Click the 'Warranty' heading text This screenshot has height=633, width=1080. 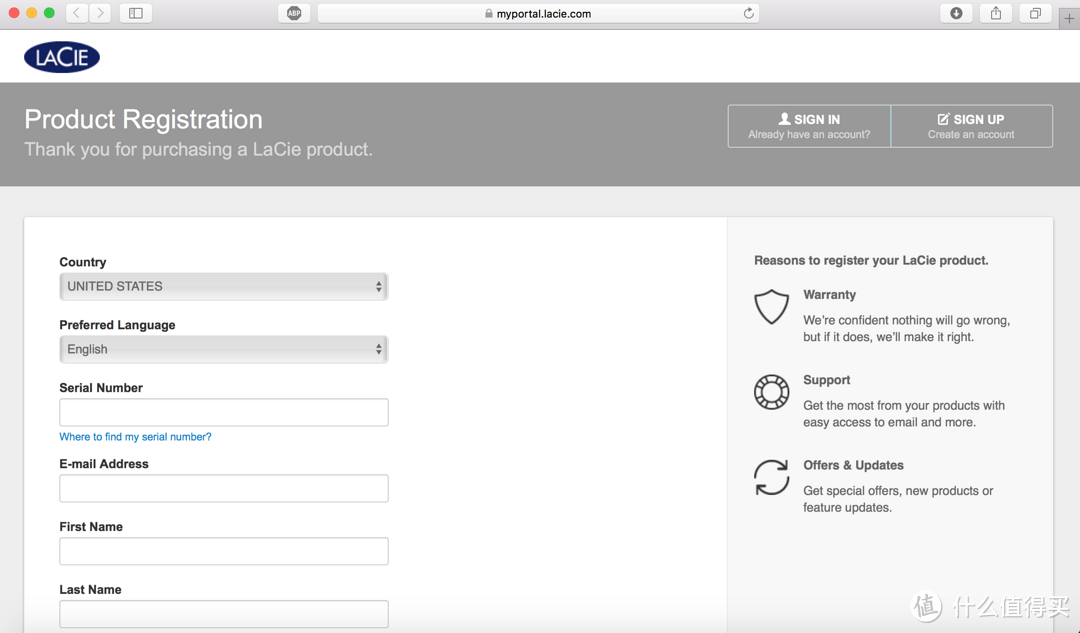tap(829, 295)
